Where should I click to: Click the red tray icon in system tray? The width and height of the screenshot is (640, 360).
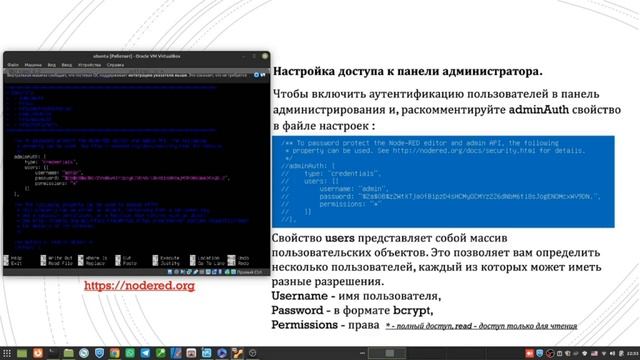(529, 353)
